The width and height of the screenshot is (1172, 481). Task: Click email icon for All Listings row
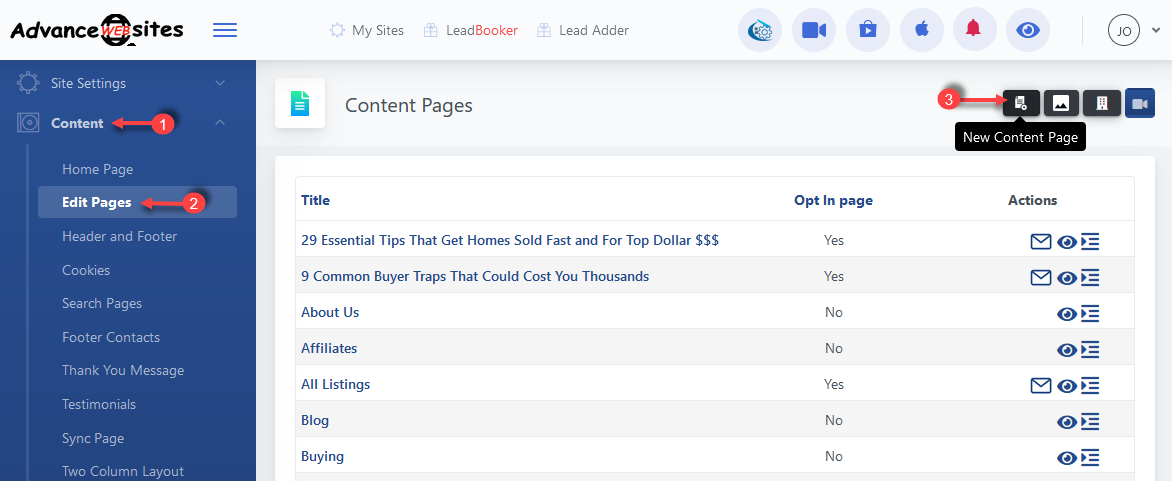(x=1041, y=385)
